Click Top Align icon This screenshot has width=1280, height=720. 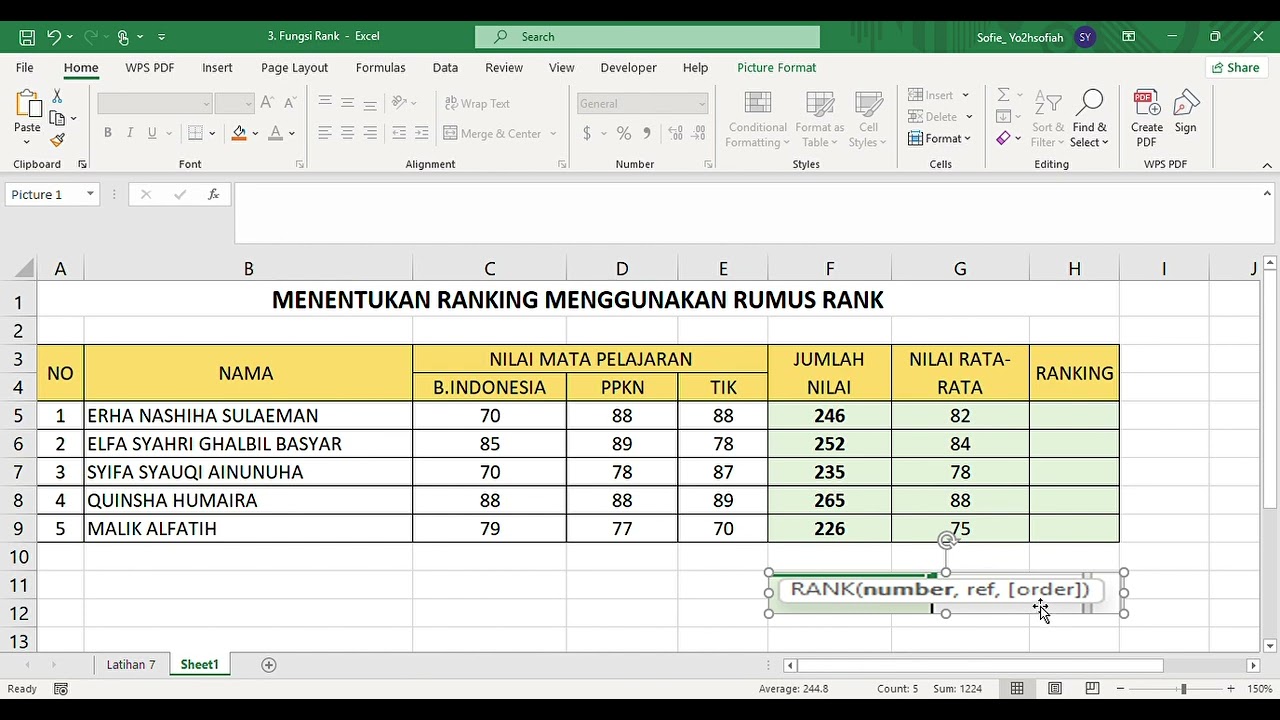[x=325, y=103]
